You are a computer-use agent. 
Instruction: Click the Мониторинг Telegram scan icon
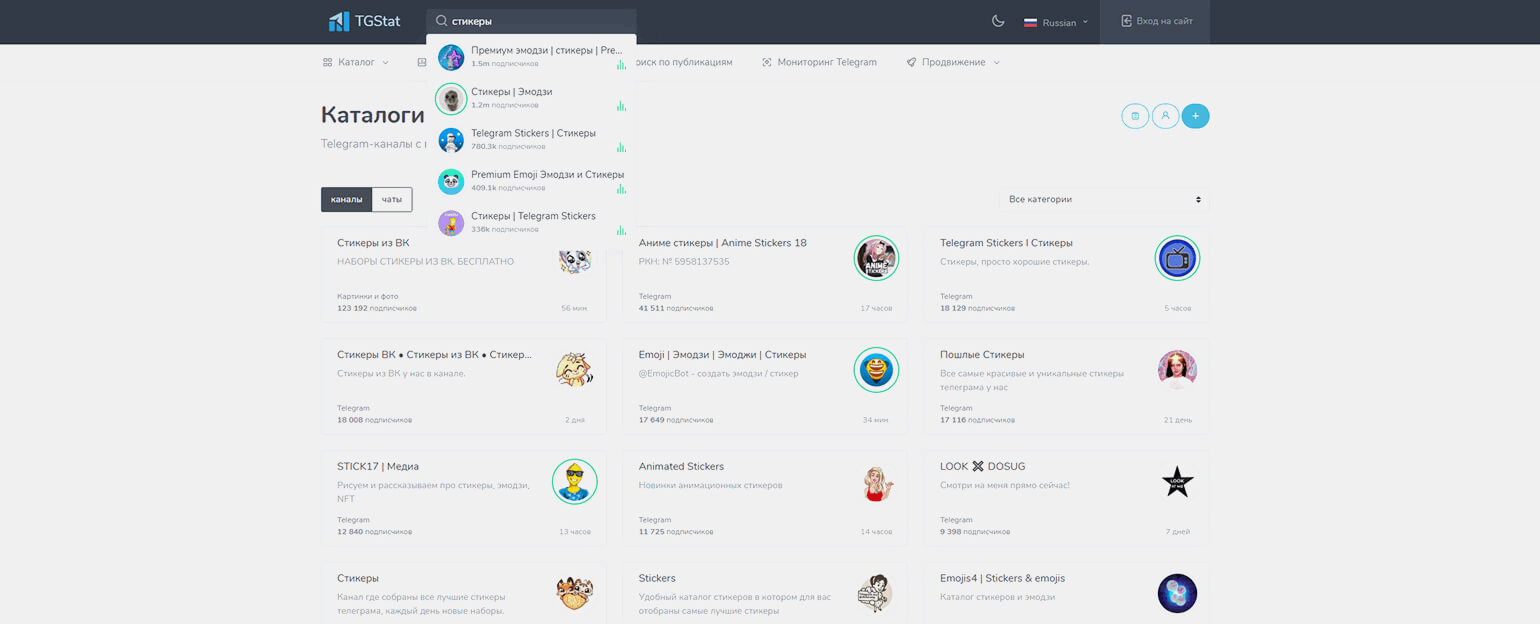pyautogui.click(x=767, y=62)
